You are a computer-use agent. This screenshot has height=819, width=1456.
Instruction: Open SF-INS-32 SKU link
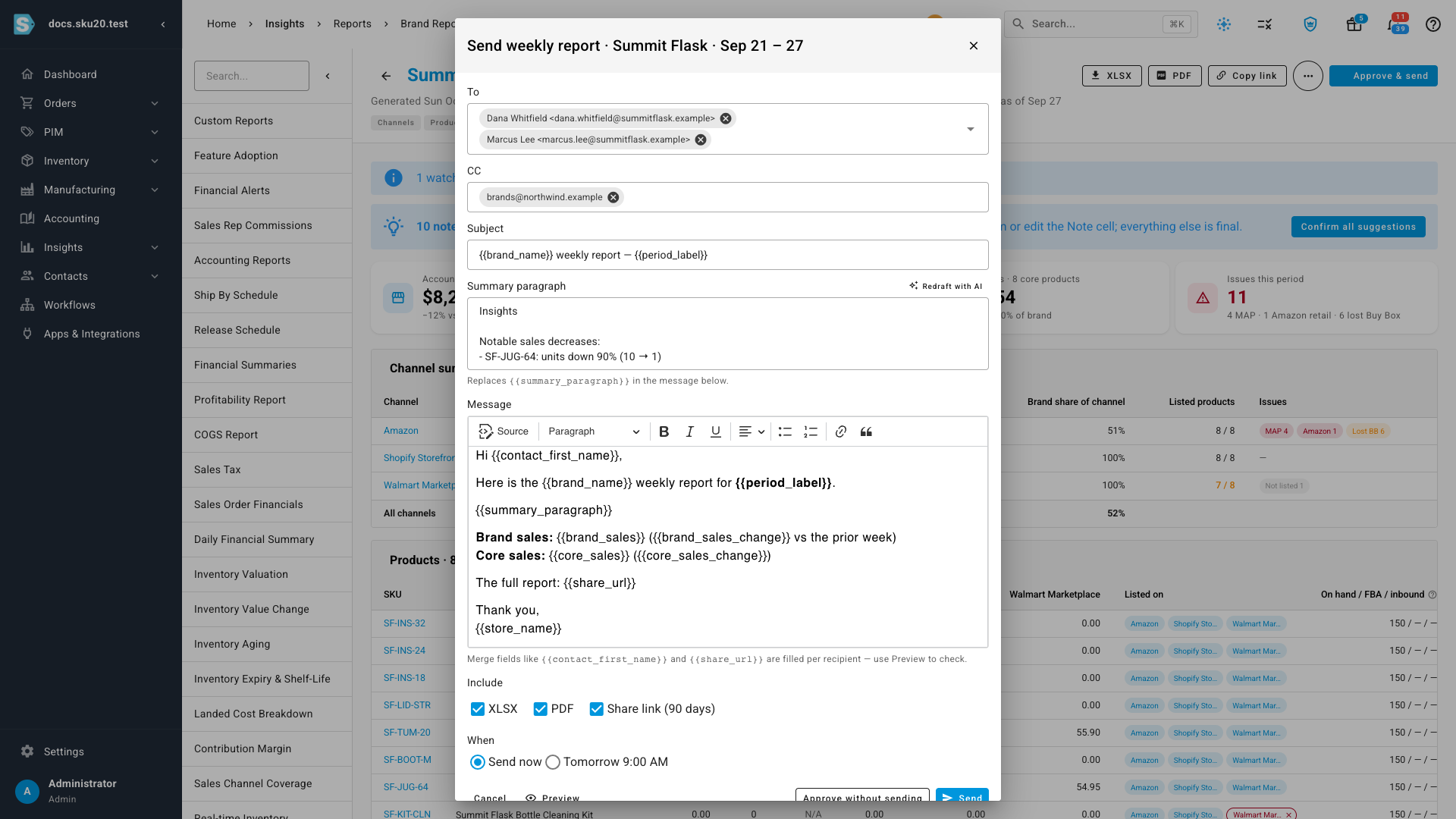coord(404,623)
